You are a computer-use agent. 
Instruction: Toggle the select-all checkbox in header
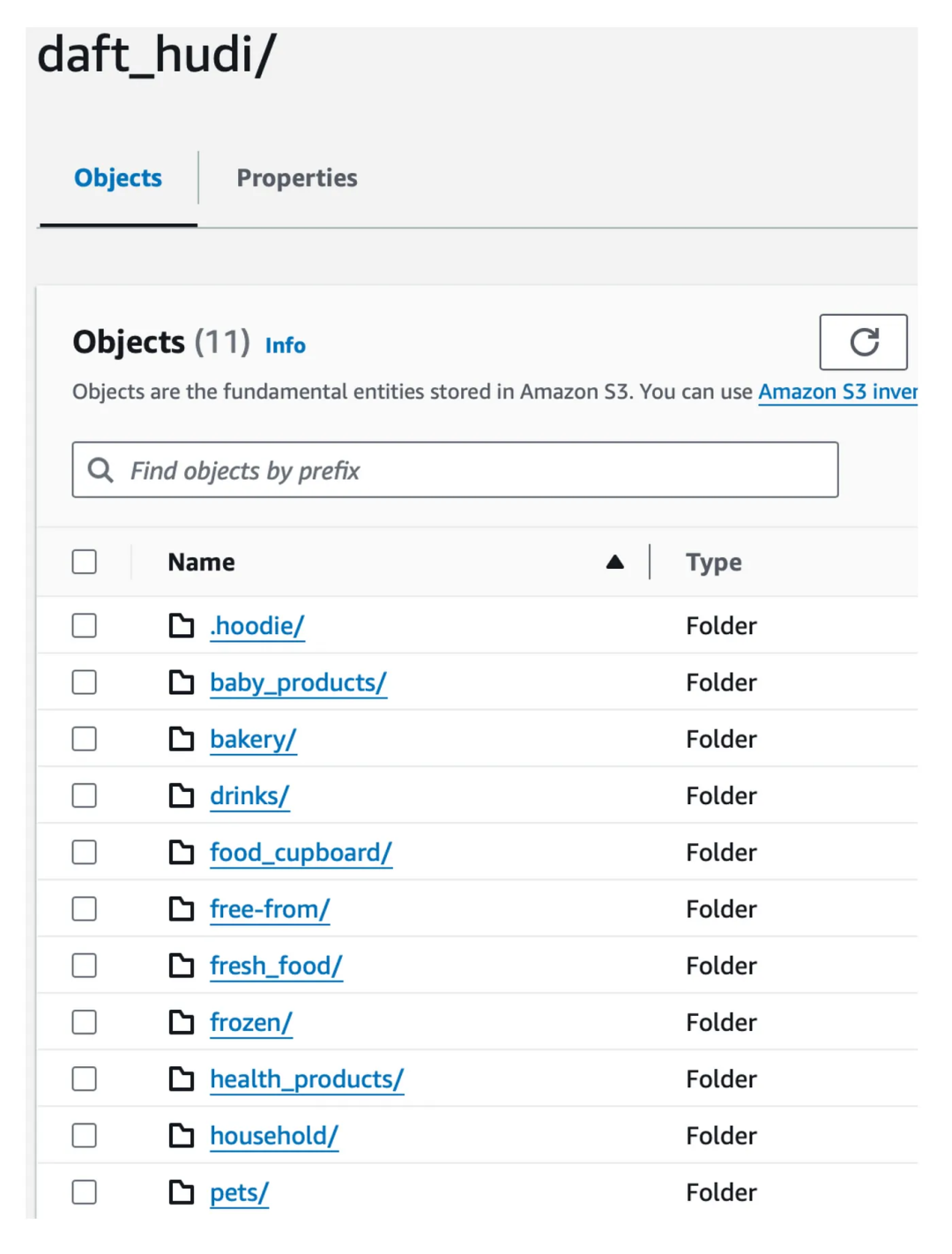tap(85, 562)
